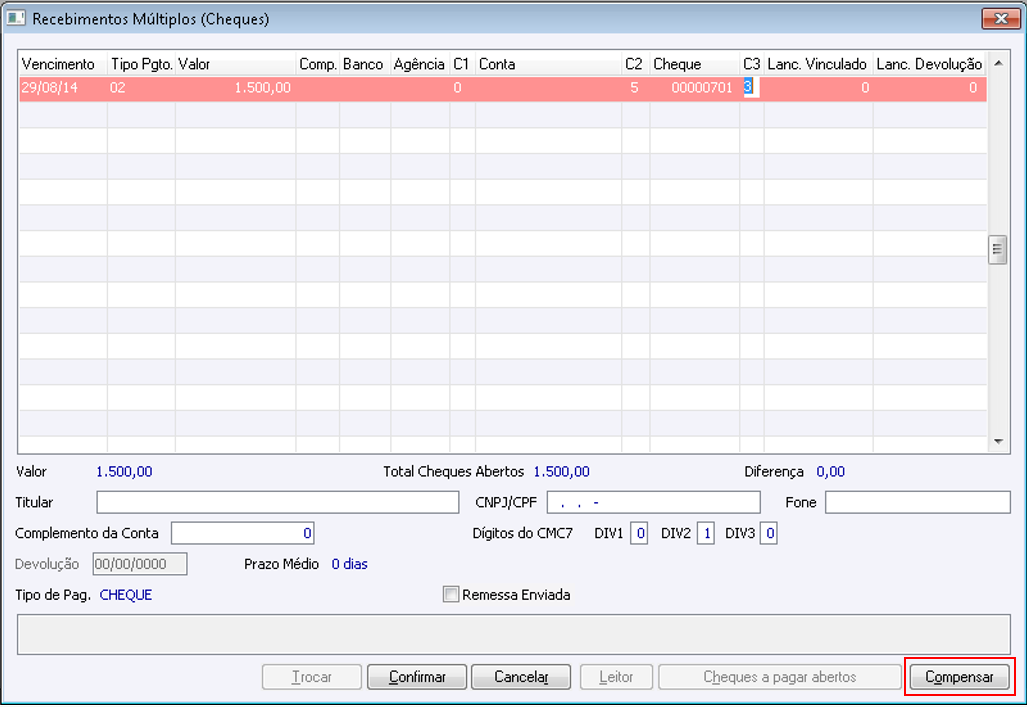Click the Diferença value 0,00
The height and width of the screenshot is (707, 1027).
[x=831, y=472]
